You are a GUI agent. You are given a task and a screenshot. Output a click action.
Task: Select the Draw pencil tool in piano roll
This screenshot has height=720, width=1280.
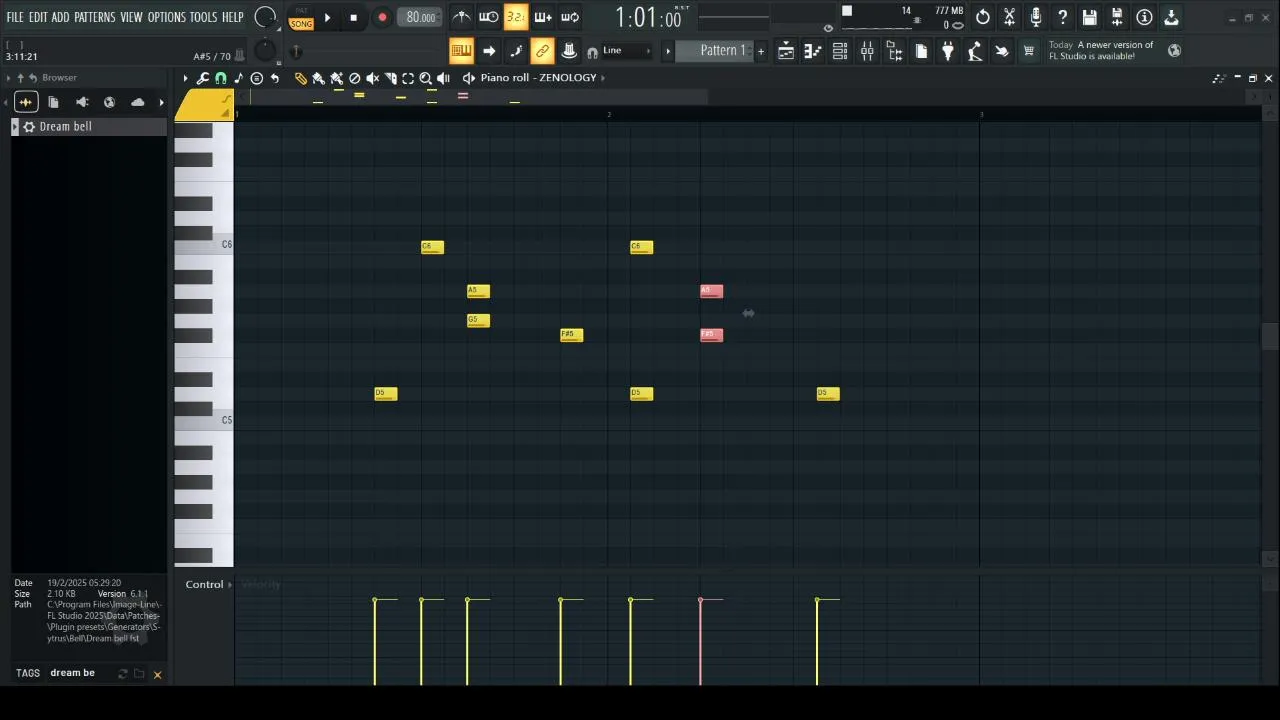pyautogui.click(x=301, y=78)
